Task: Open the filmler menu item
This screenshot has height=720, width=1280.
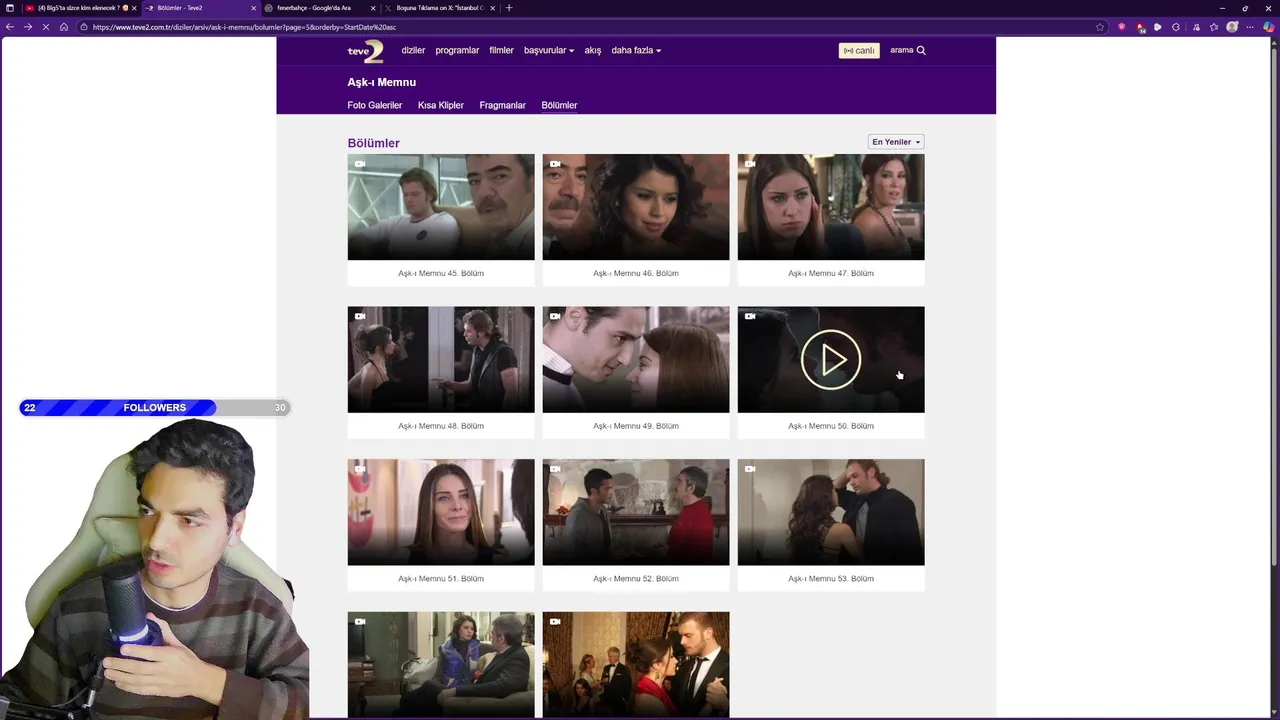Action: (501, 50)
